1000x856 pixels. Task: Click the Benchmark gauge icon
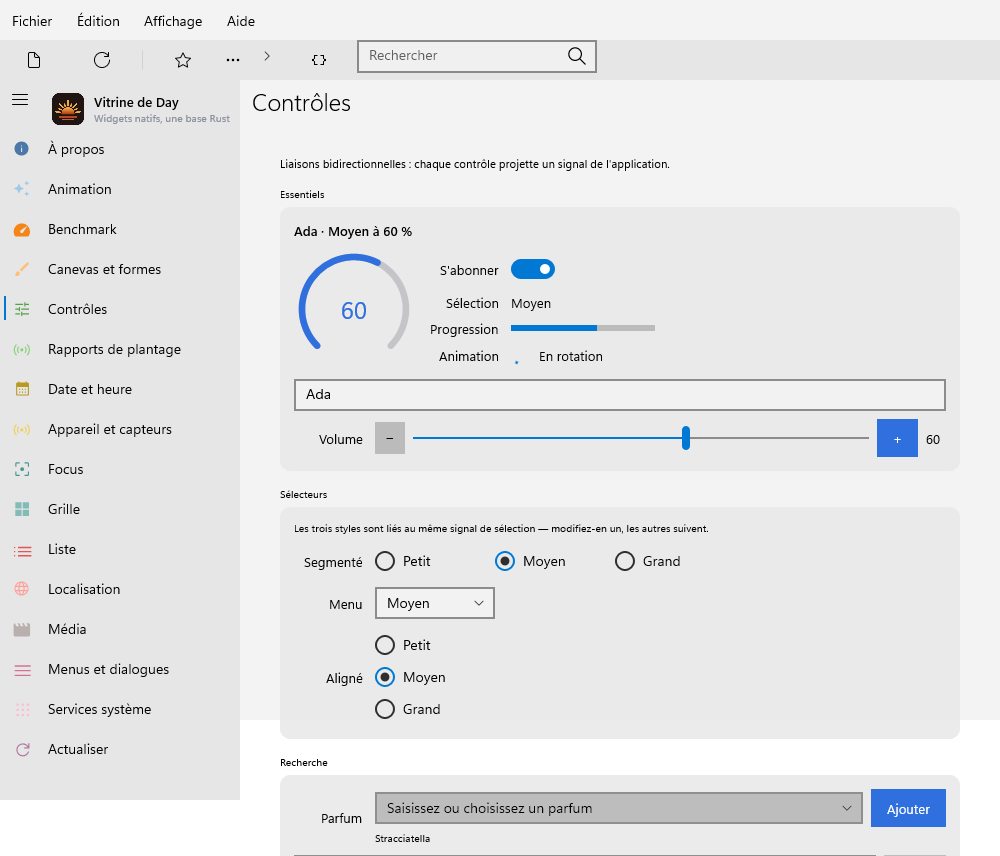point(22,229)
